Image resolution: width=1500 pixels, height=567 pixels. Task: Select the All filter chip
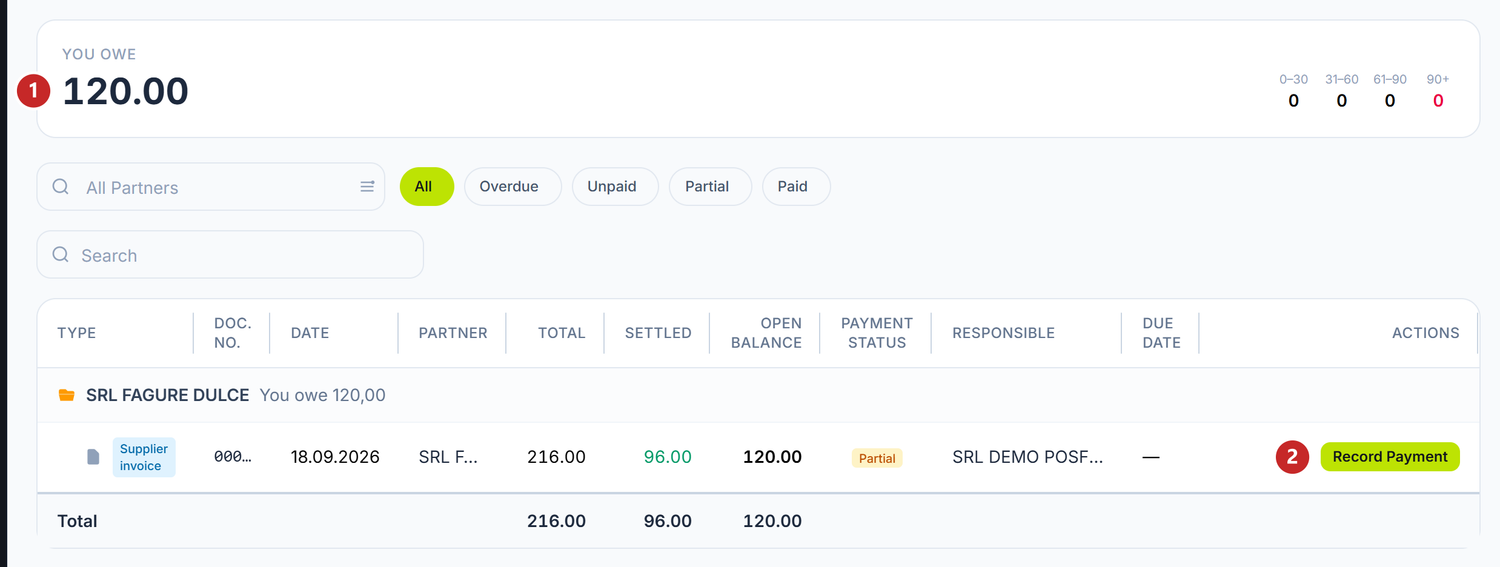pyautogui.click(x=427, y=187)
